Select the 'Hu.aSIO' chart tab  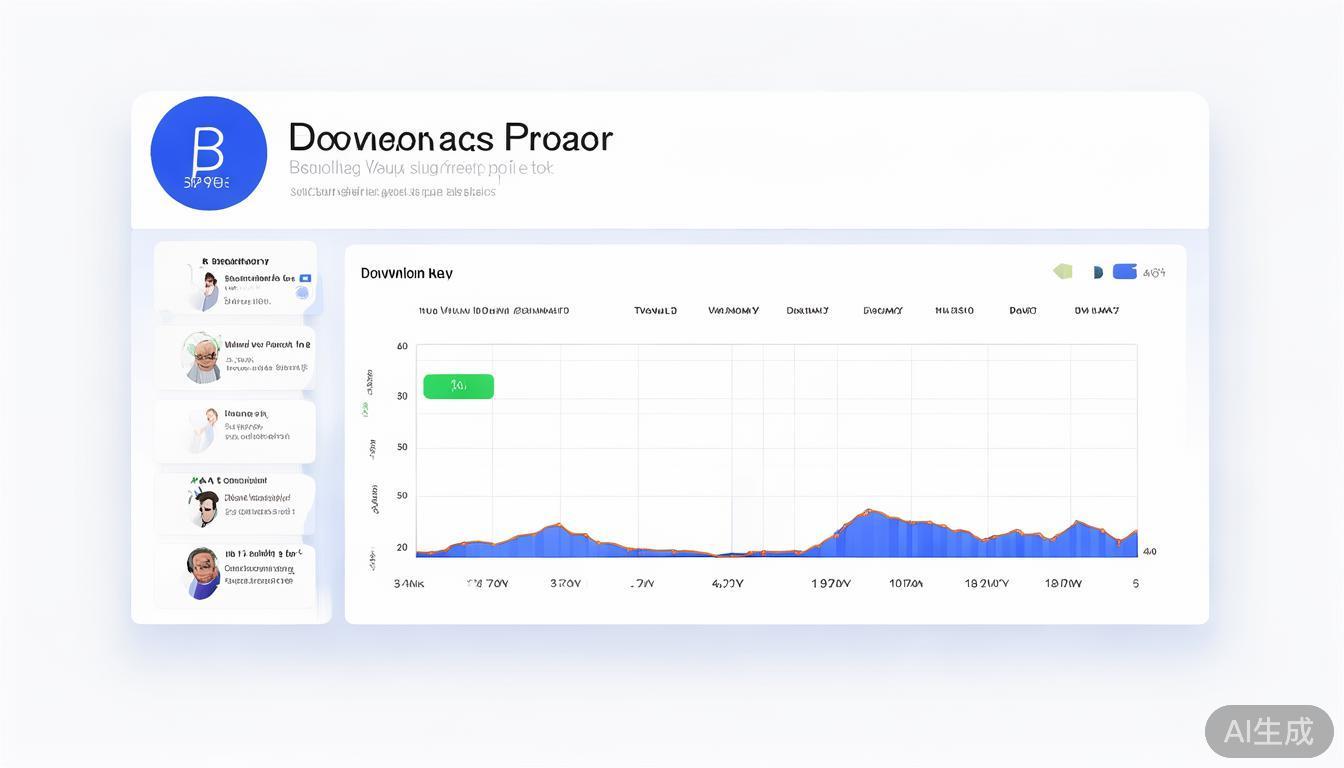pos(954,311)
